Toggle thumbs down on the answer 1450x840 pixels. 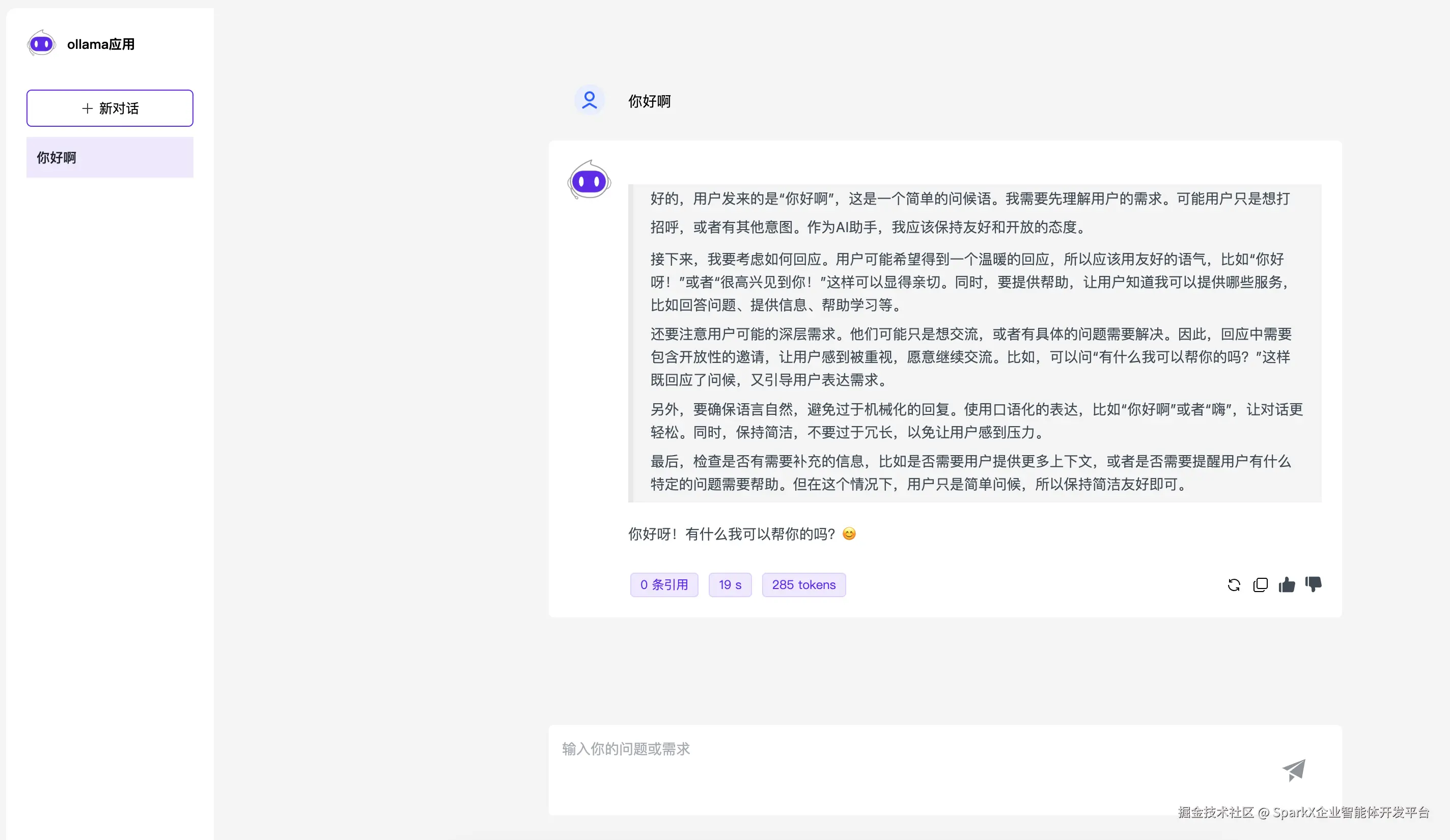coord(1313,584)
